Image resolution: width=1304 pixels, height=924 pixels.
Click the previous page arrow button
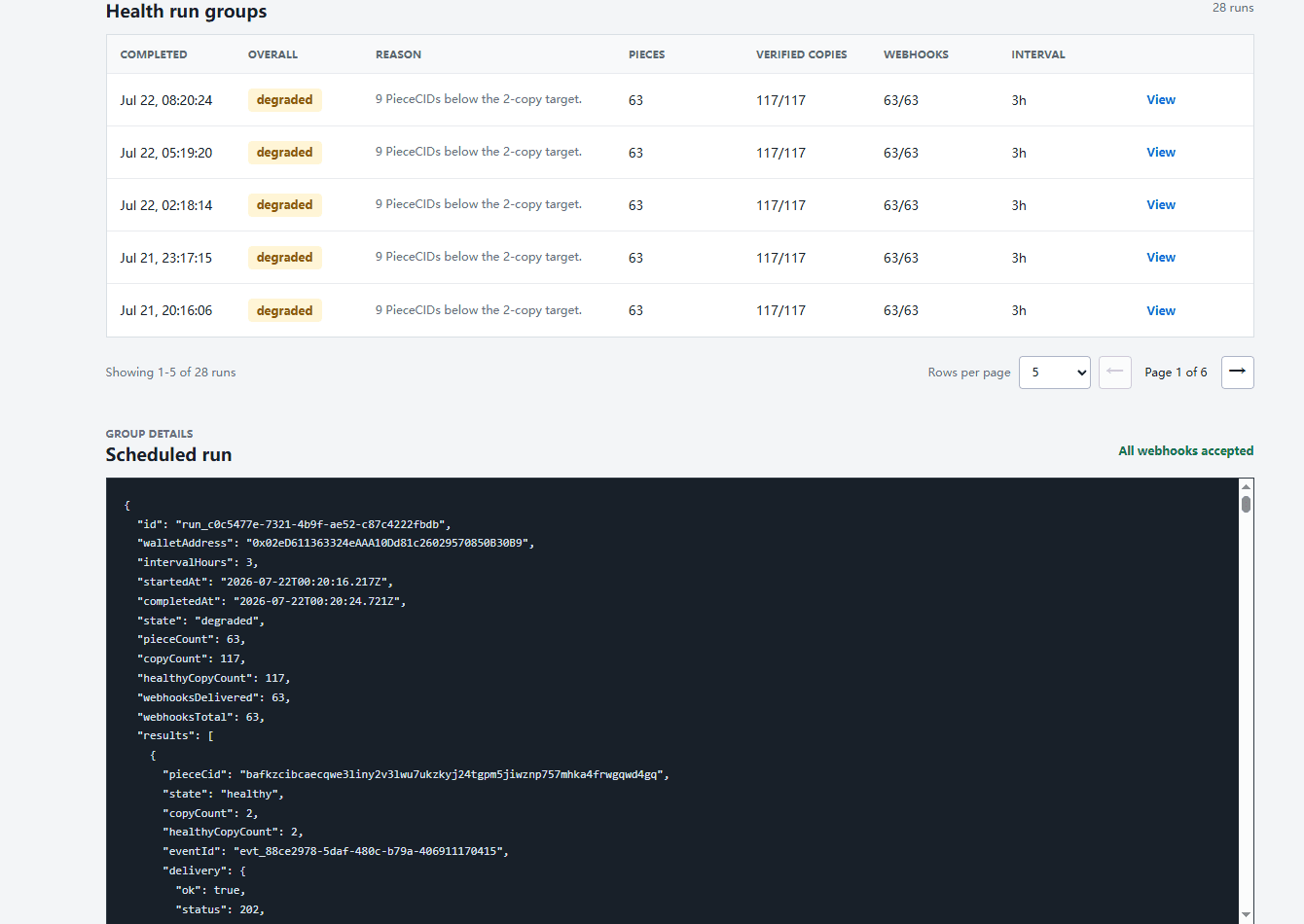point(1114,373)
